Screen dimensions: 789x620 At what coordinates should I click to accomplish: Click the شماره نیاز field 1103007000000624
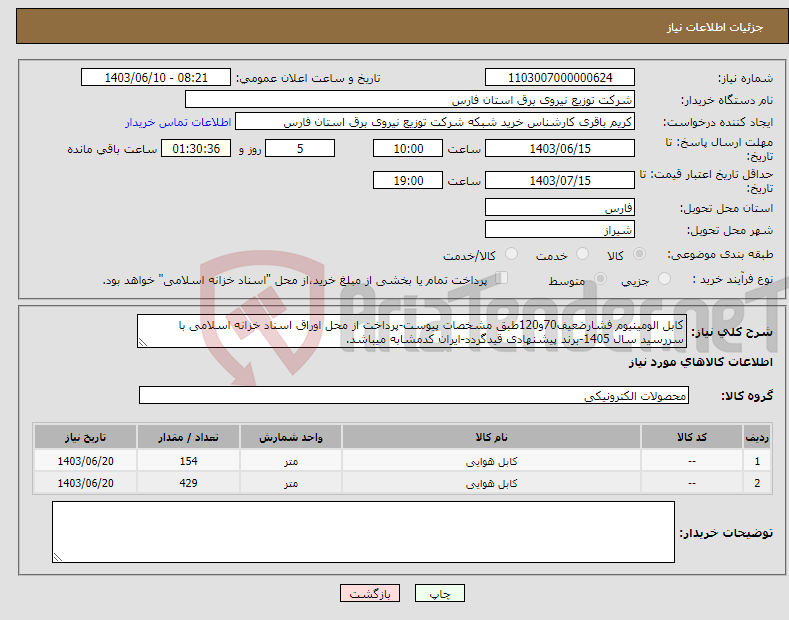click(560, 78)
